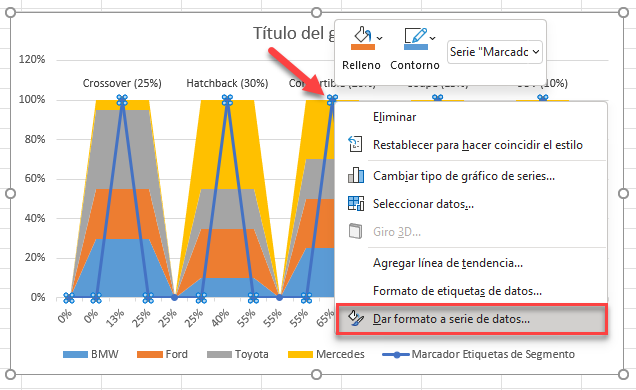Screen dimensions: 636x390
Task: Click the Crossover (25%) data label
Action: [122, 83]
